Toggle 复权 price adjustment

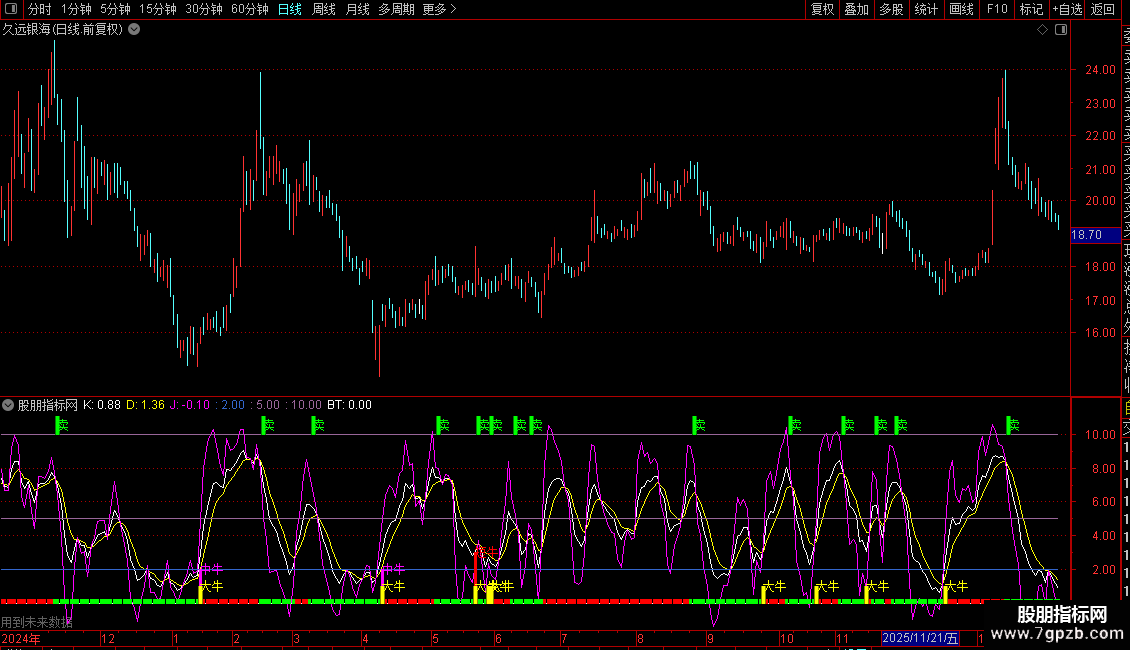(x=822, y=9)
